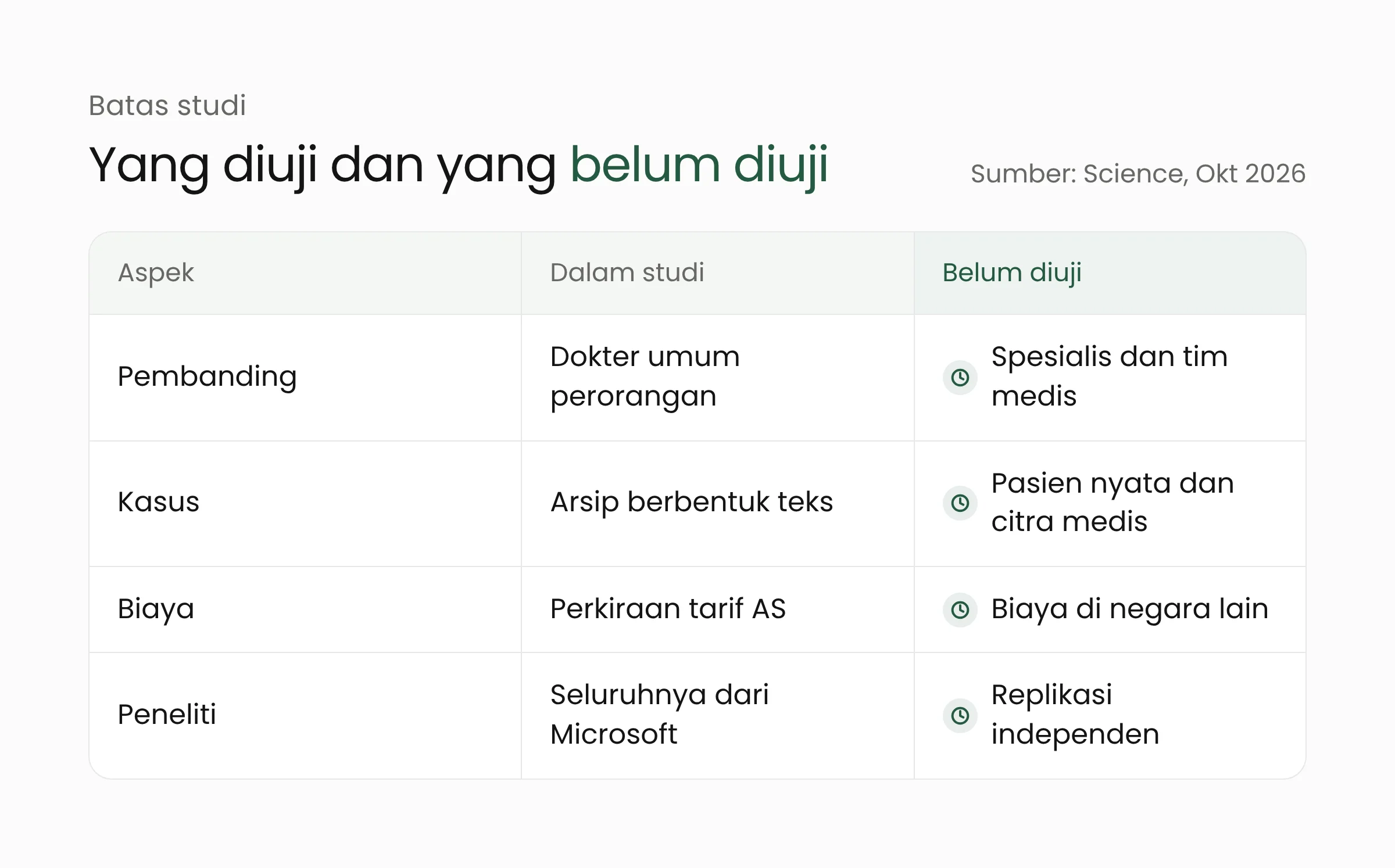Click the Spesialis dan tim medis text
The image size is (1395, 868).
(1110, 376)
